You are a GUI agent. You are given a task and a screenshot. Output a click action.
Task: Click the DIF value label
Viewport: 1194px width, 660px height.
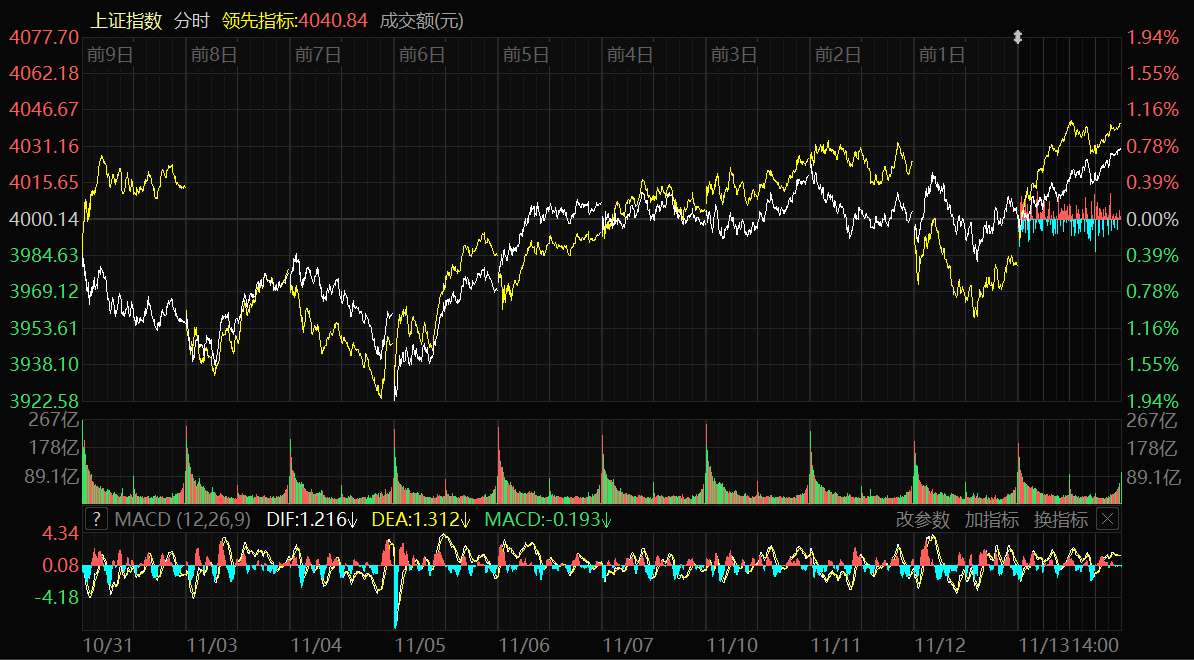[312, 519]
